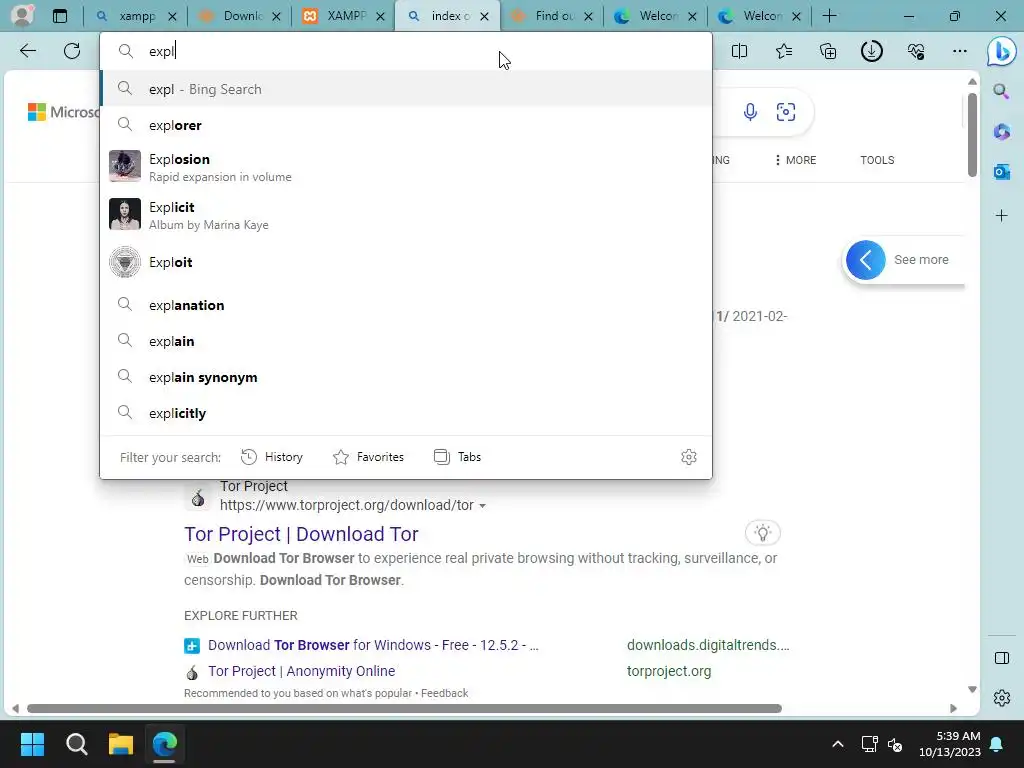Viewport: 1024px width, 768px height.
Task: Open the Downloads icon in the toolbar
Action: [x=872, y=51]
